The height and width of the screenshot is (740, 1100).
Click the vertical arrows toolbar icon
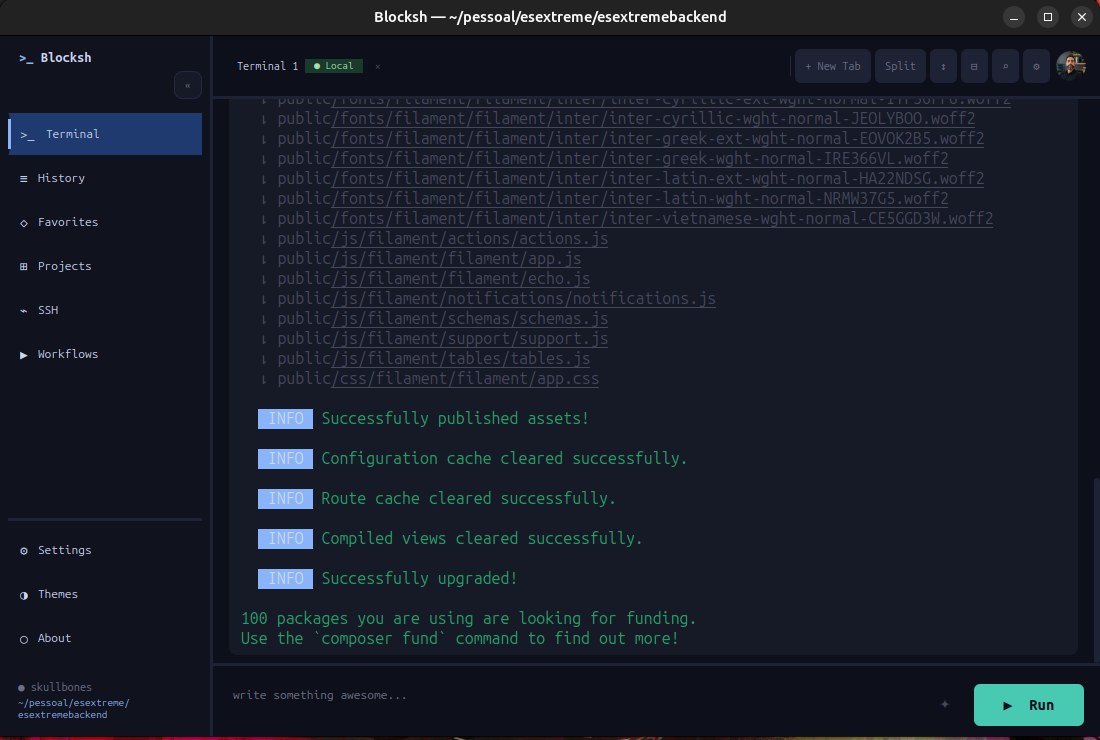click(944, 66)
